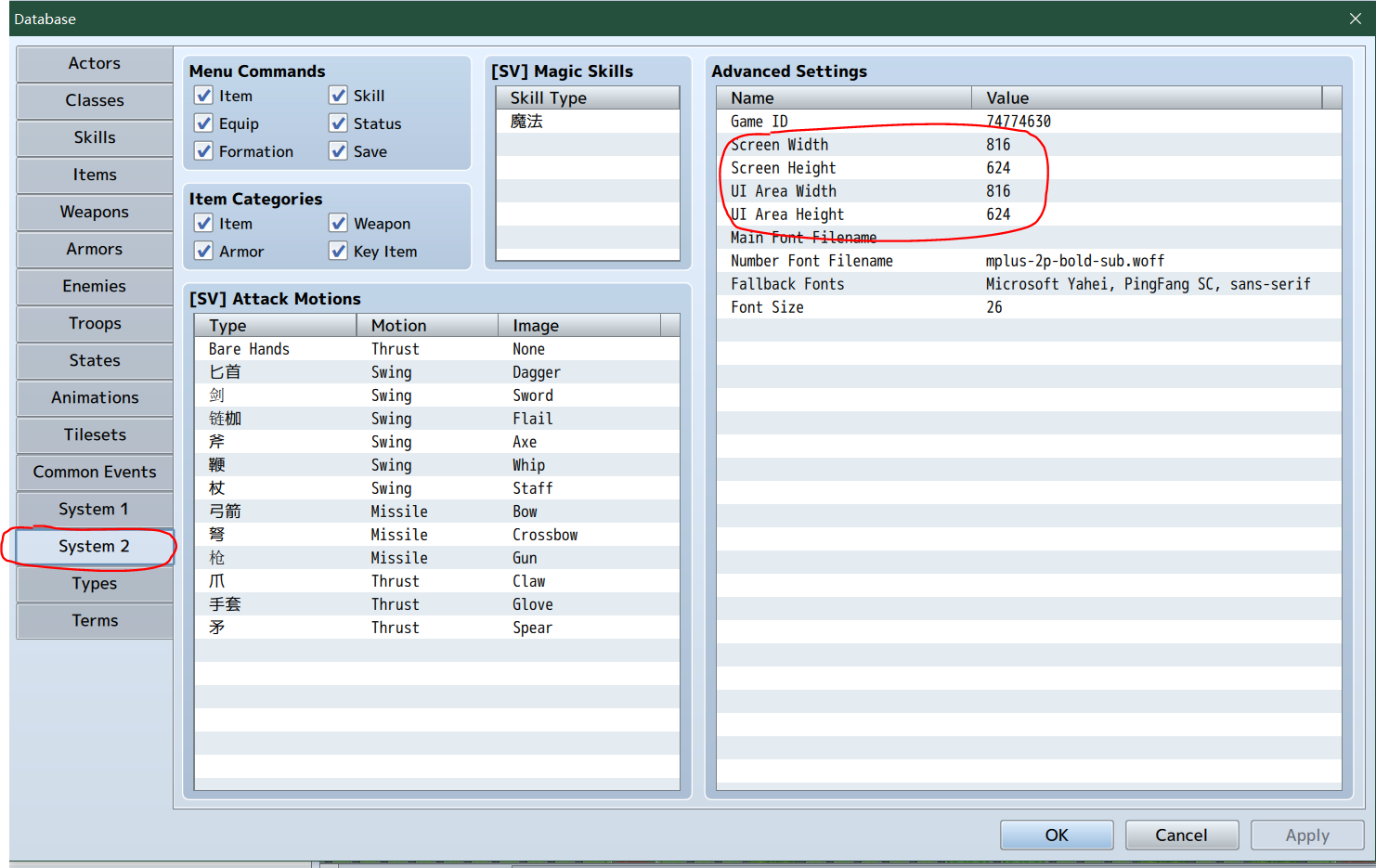Go to the Common Events tab
The image size is (1376, 868).
tap(95, 472)
